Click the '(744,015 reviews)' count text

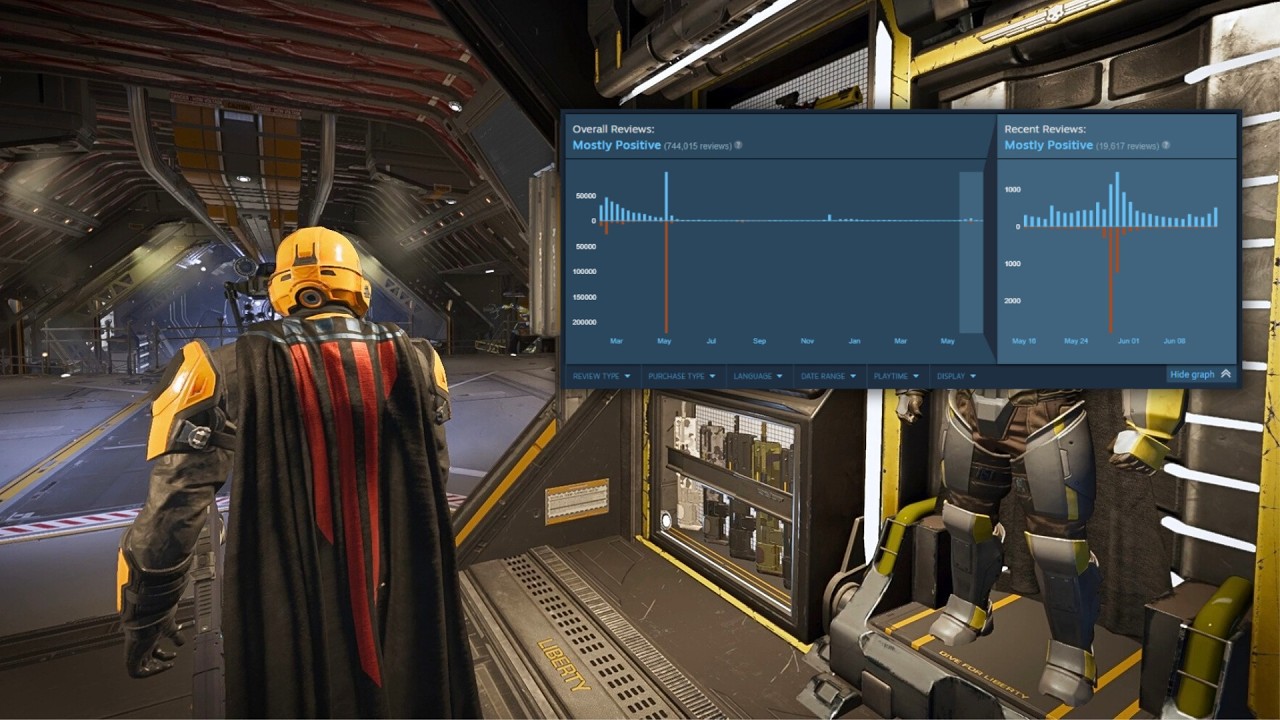(698, 146)
